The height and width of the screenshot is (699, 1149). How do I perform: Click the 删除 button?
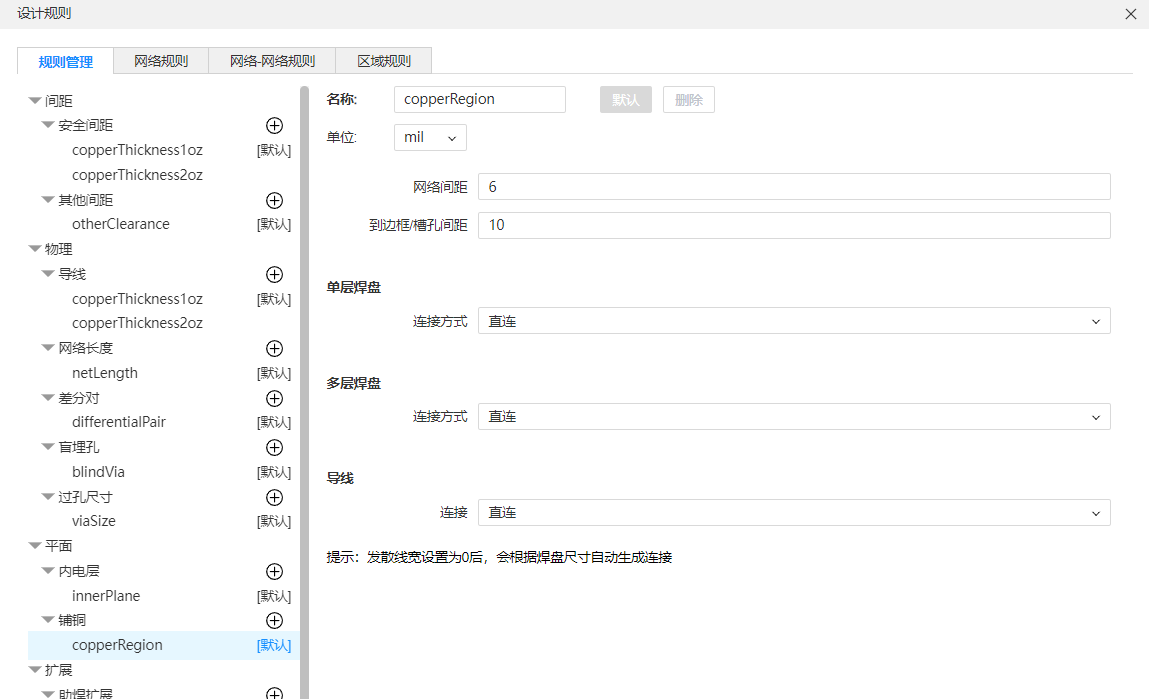(x=688, y=100)
